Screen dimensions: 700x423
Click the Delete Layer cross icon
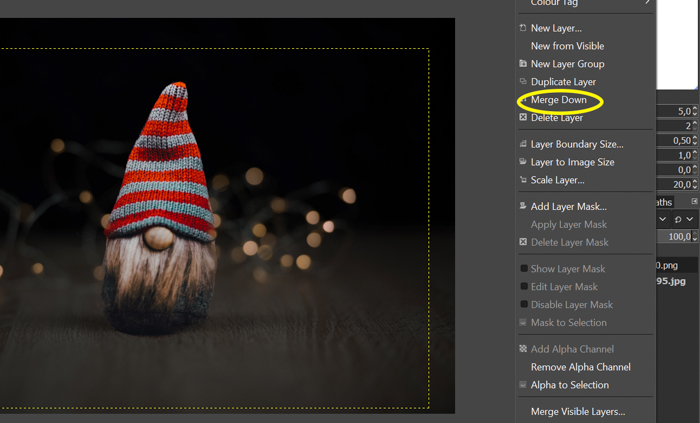pyautogui.click(x=523, y=118)
